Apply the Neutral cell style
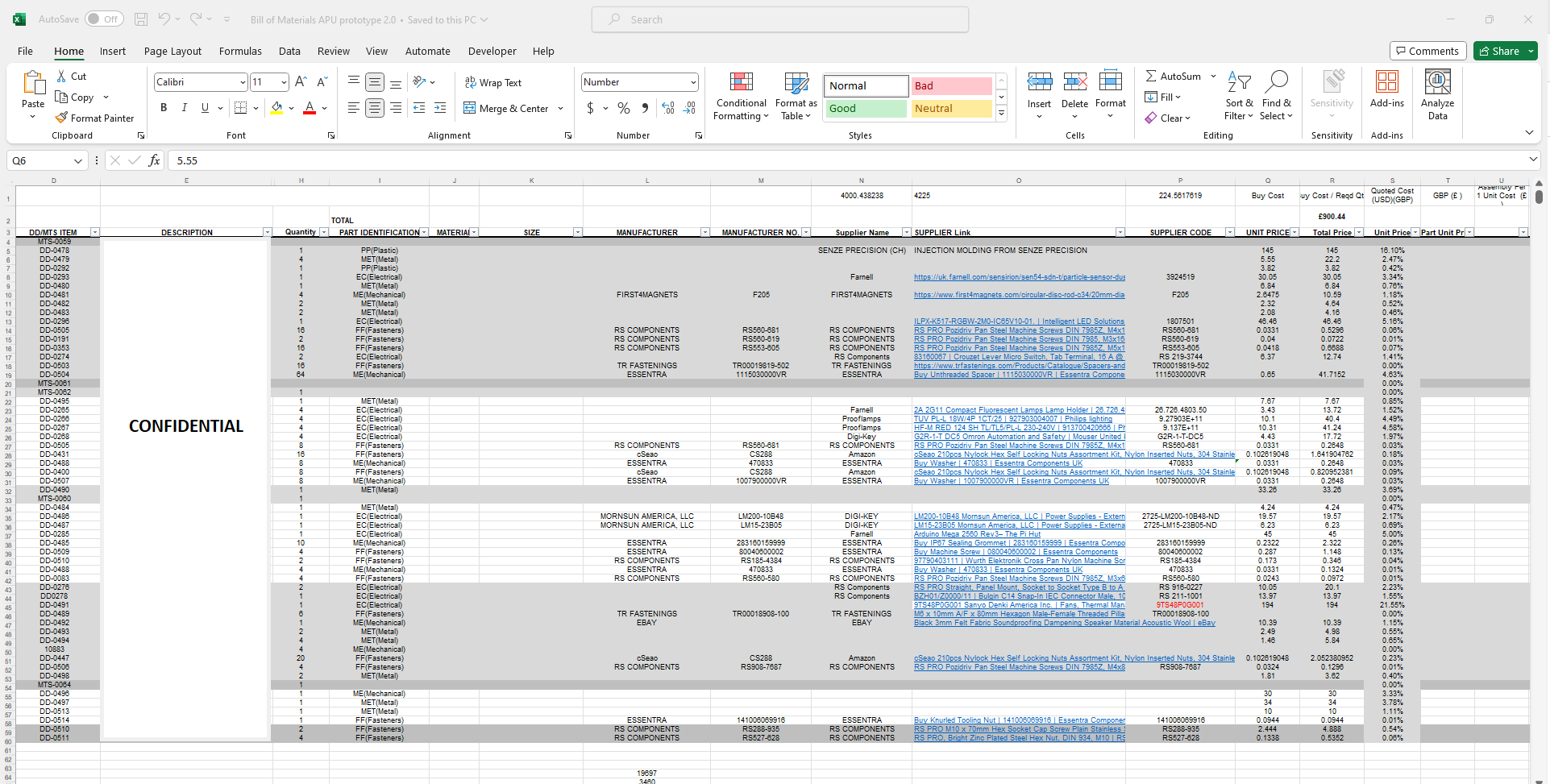Viewport: 1550px width, 784px height. [951, 108]
